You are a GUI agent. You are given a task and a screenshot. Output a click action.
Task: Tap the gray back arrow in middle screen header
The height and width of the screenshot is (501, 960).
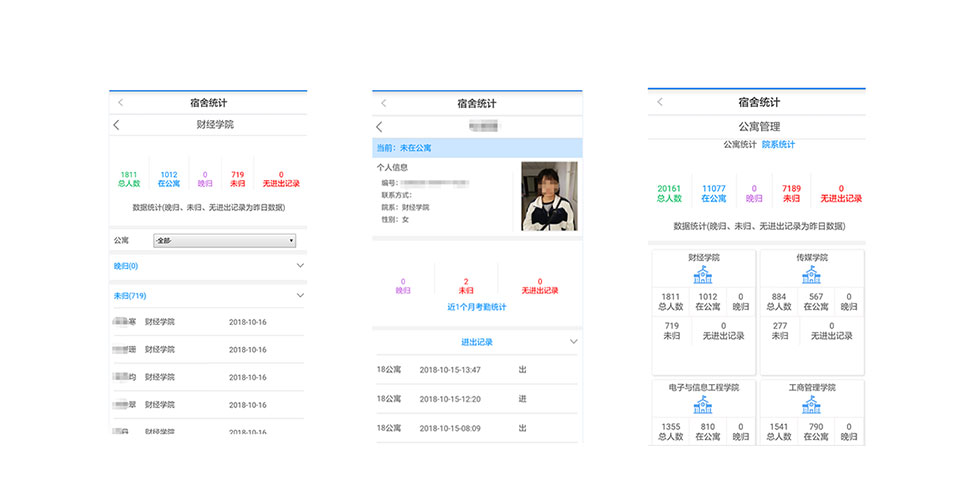[383, 103]
